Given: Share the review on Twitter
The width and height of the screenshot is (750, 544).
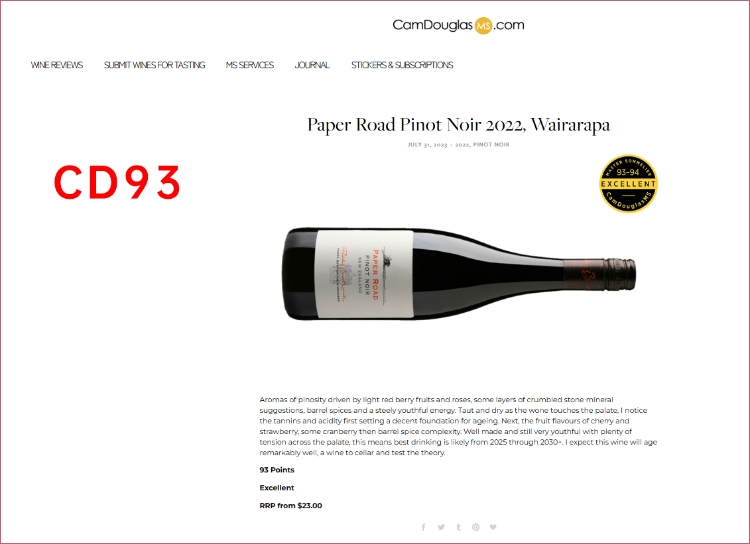Looking at the screenshot, I should pos(441,527).
